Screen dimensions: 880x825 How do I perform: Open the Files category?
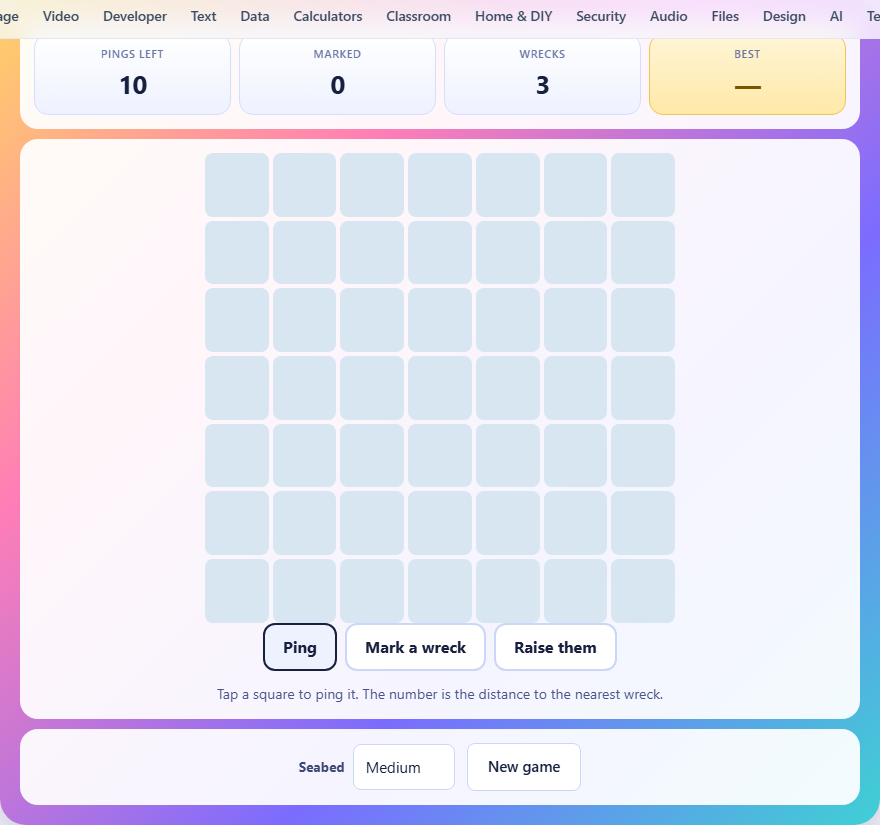tap(725, 16)
